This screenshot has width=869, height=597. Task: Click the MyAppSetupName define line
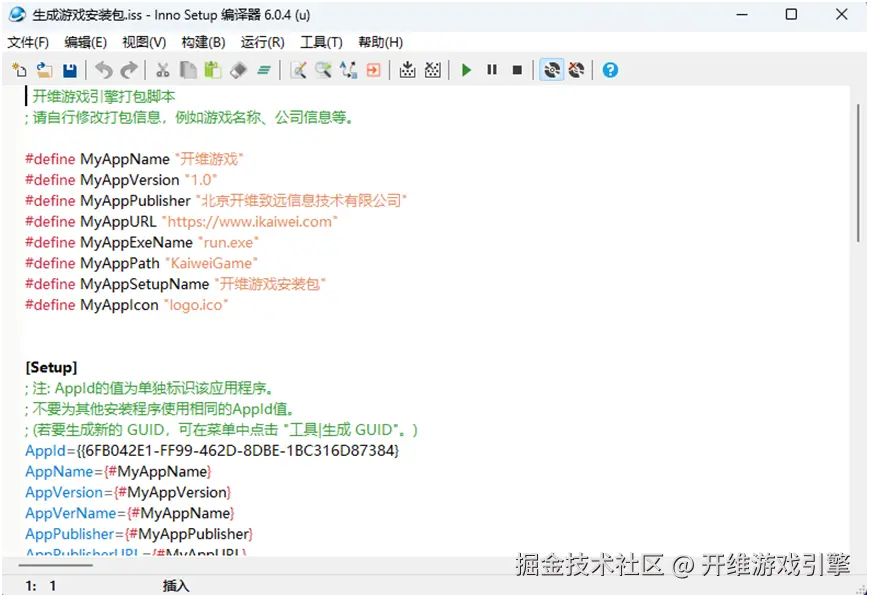(x=175, y=284)
